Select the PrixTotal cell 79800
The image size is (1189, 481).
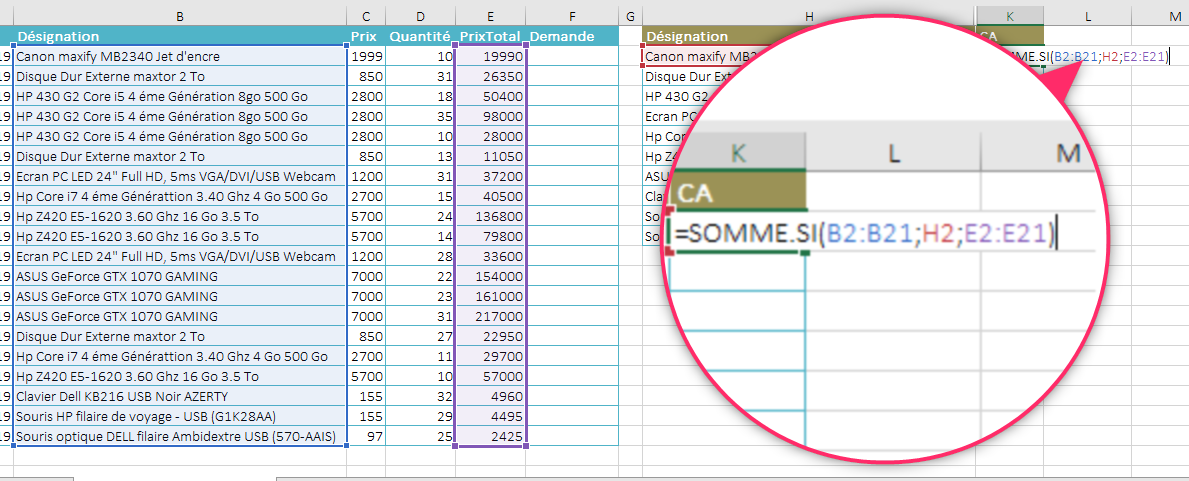[491, 236]
